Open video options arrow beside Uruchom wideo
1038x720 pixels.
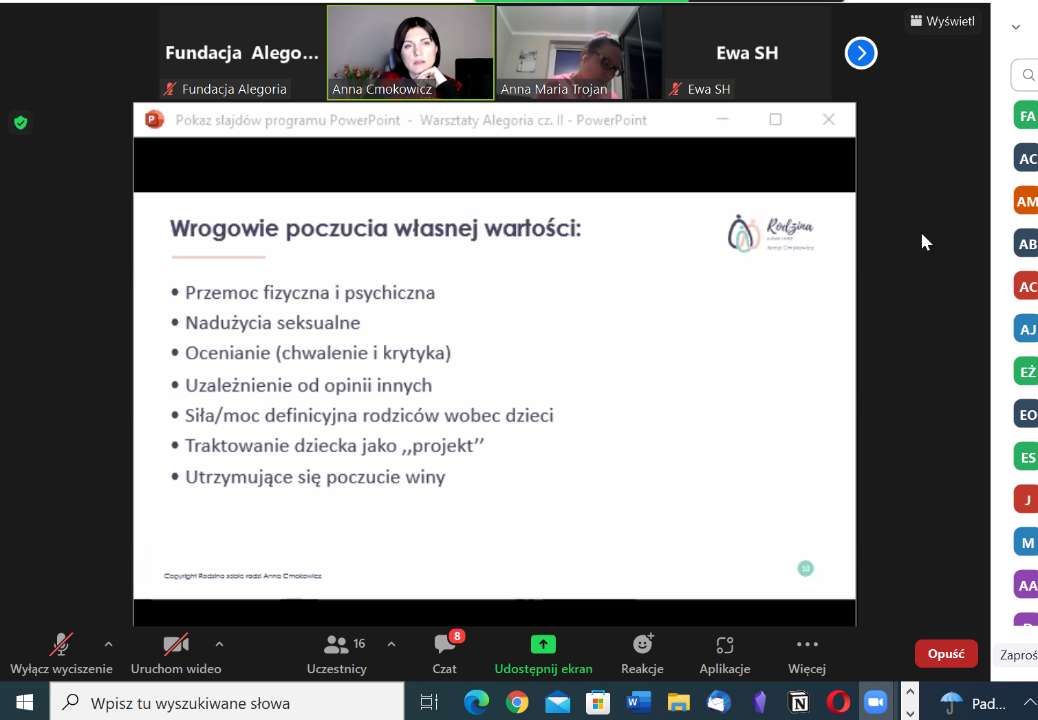pos(219,644)
